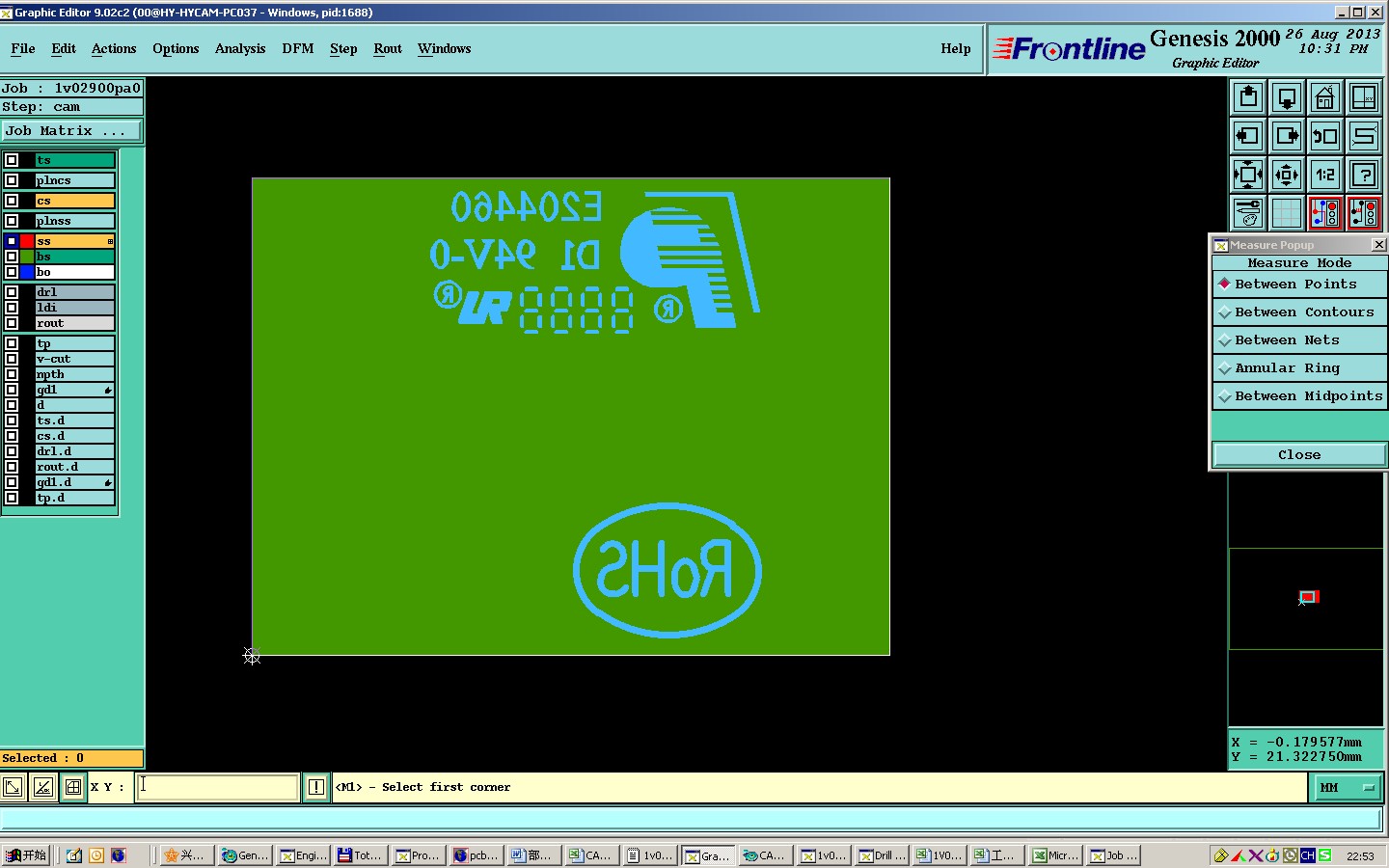Toggle display checkbox for plncs layer

pyautogui.click(x=12, y=180)
